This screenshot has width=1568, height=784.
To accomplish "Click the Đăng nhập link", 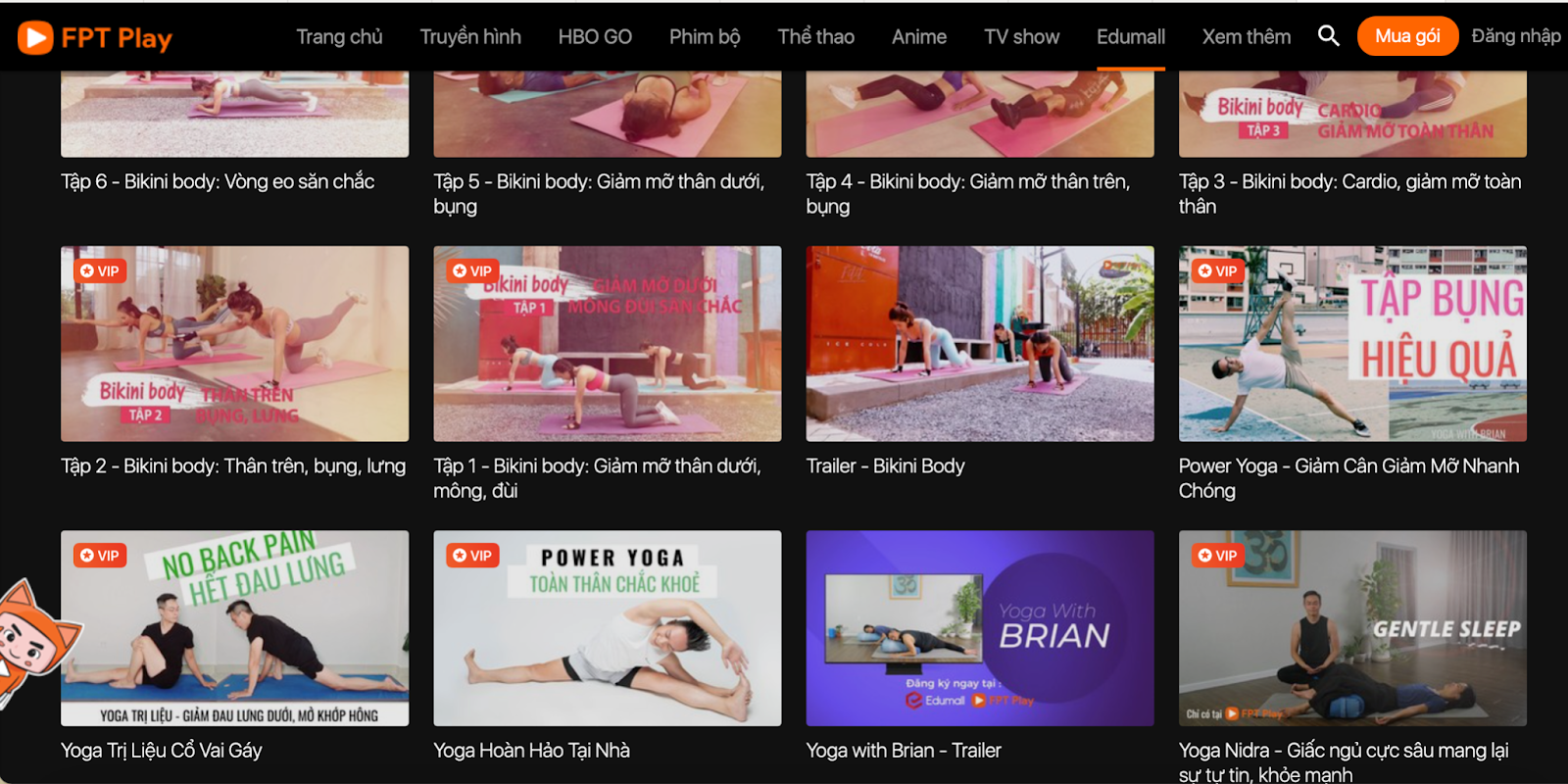I will (1516, 36).
